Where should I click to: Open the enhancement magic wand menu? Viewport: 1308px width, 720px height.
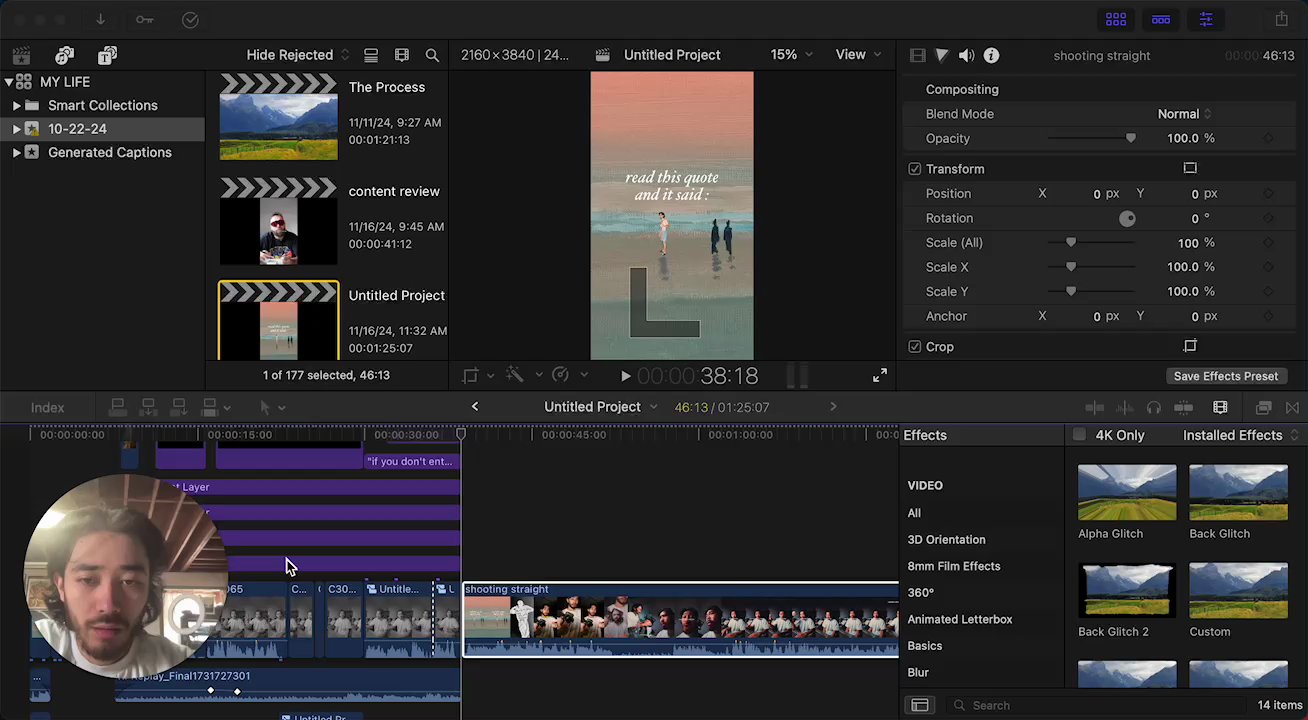[x=524, y=376]
